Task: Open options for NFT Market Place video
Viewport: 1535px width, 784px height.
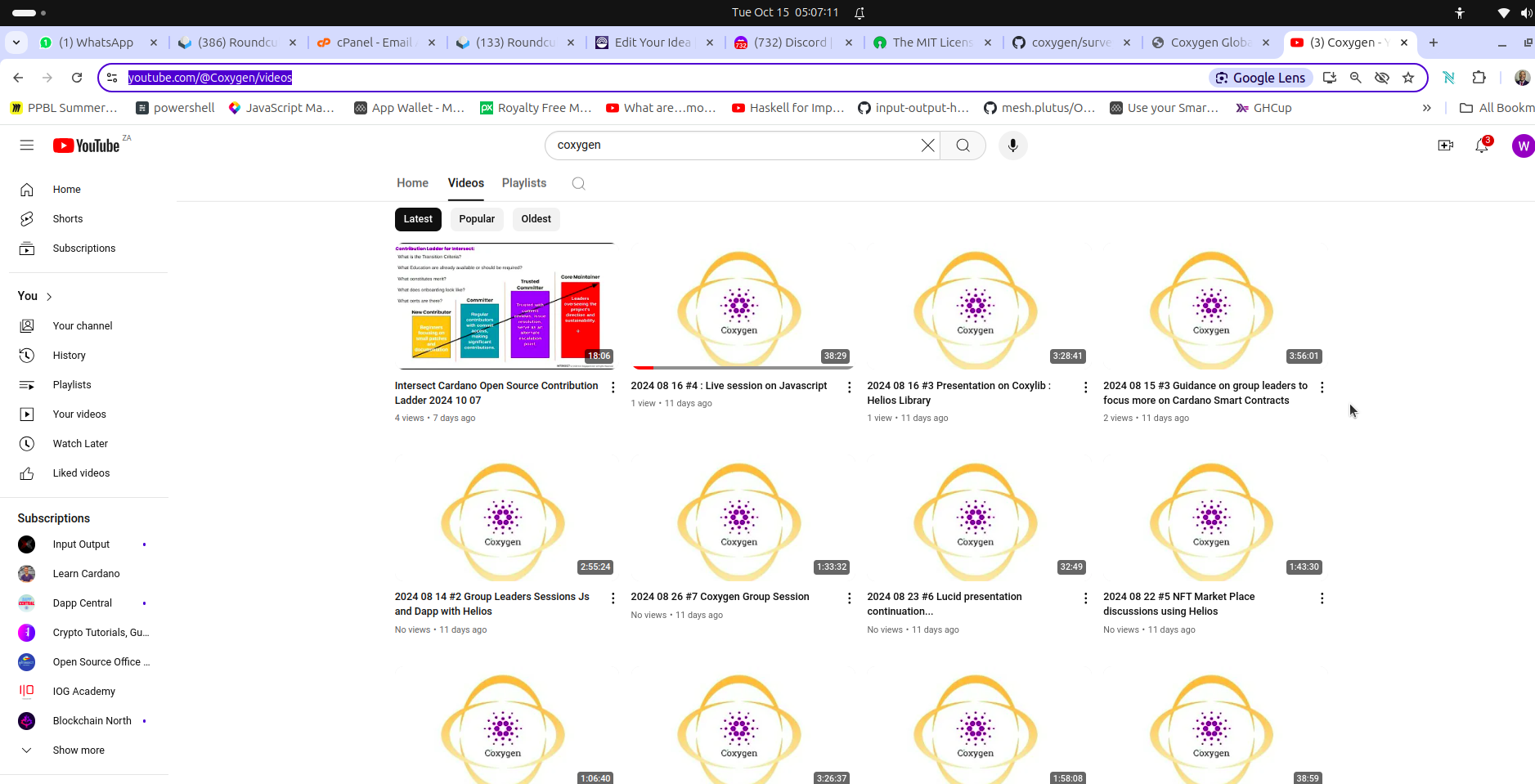Action: 1322,598
